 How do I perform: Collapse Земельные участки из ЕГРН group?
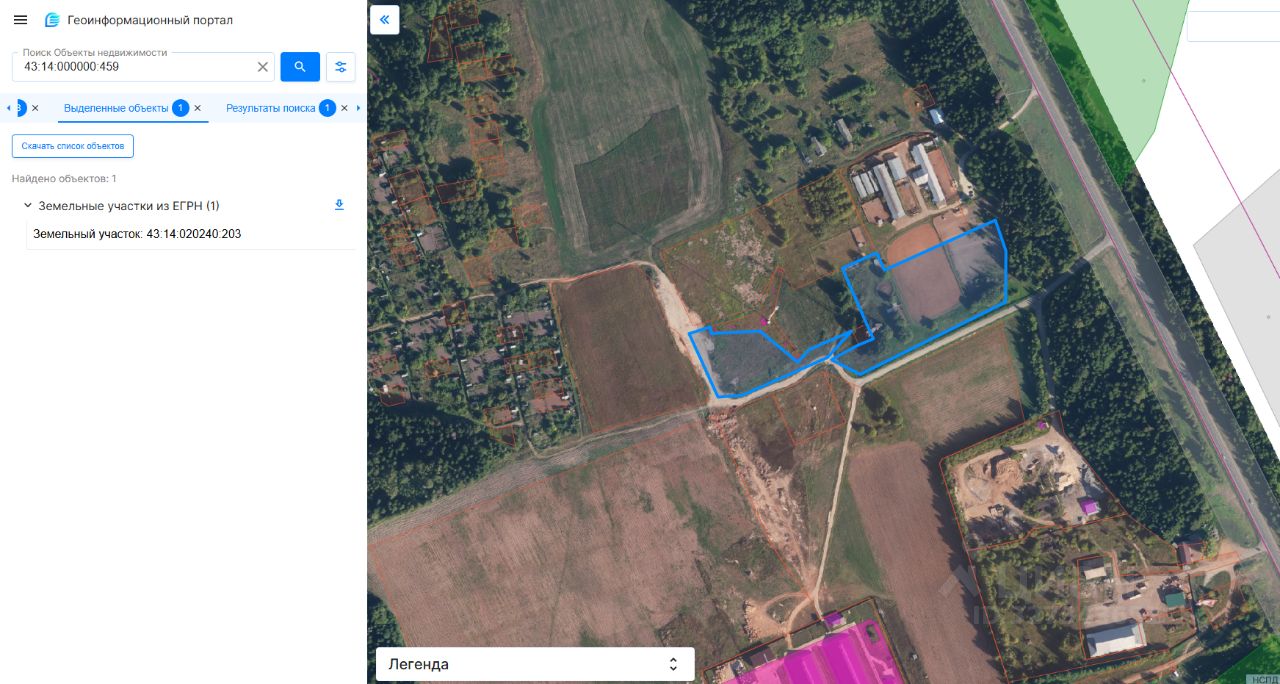28,205
